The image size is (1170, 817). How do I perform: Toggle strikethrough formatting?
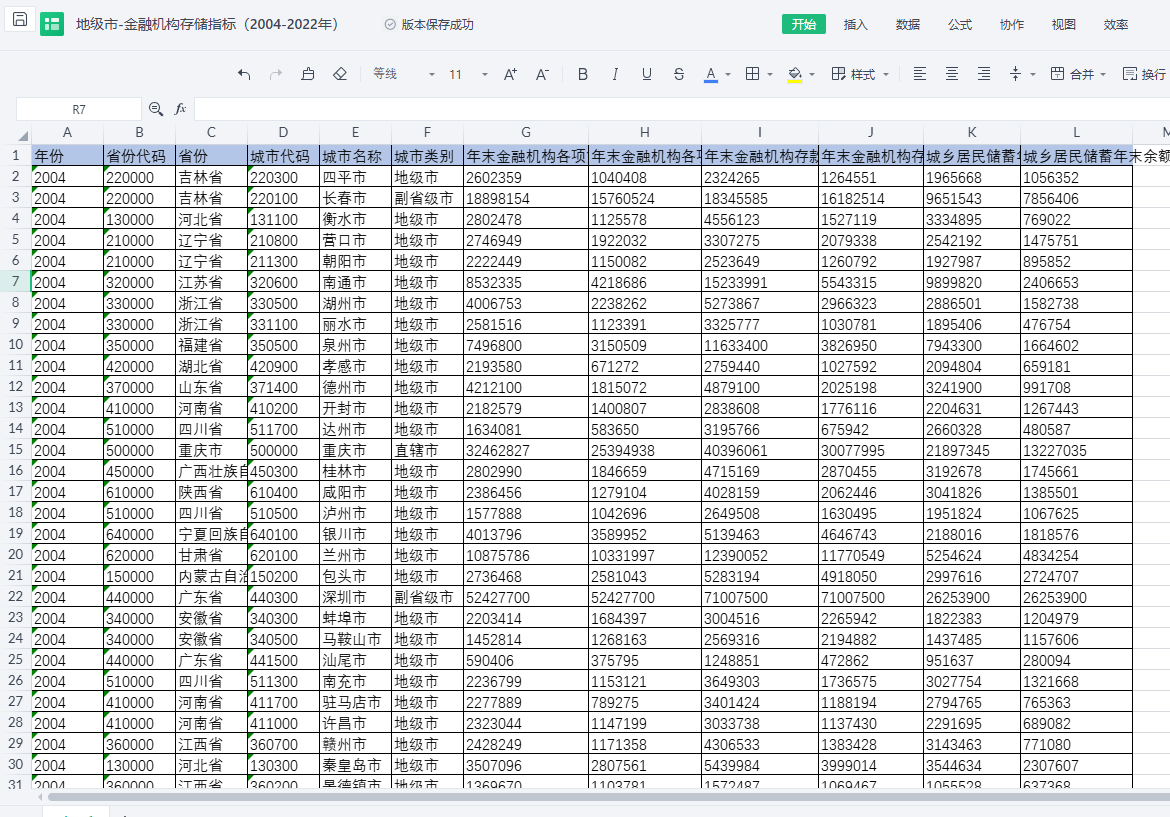679,74
